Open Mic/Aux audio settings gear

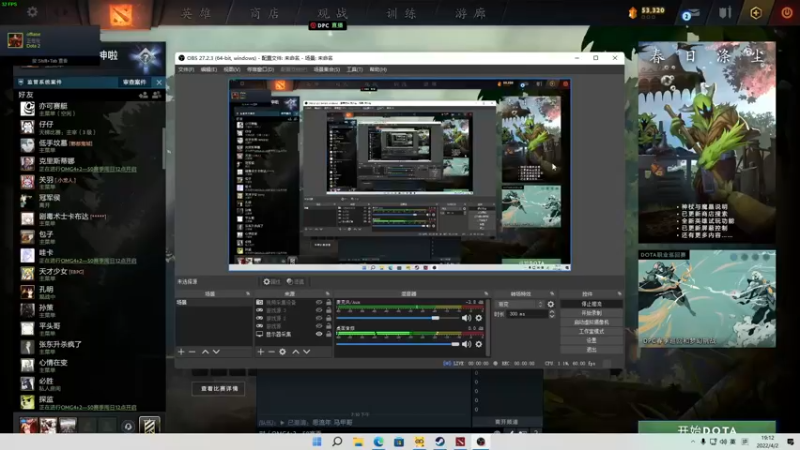pos(479,318)
